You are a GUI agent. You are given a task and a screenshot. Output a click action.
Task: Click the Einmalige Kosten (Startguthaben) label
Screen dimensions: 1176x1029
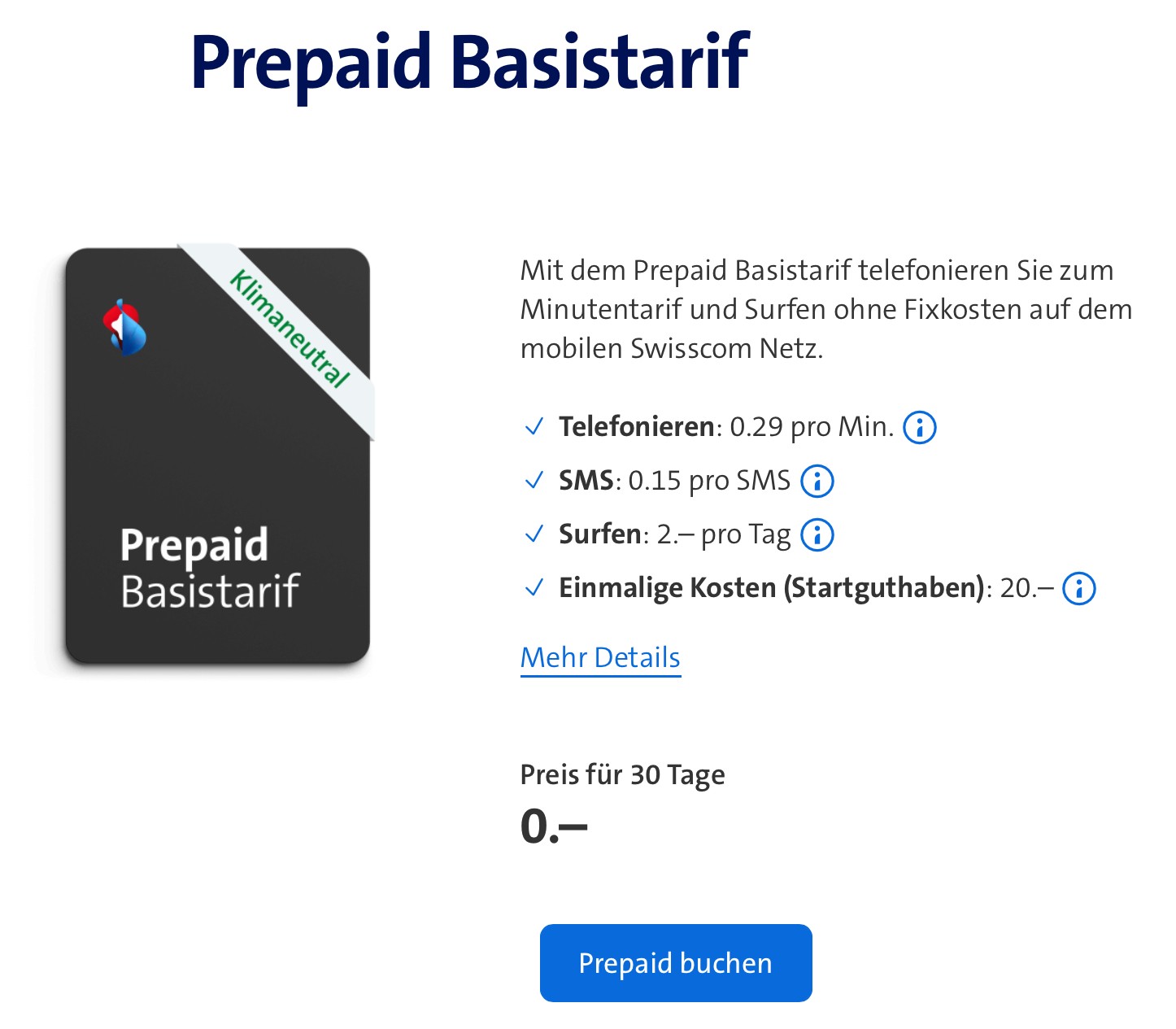tap(771, 588)
